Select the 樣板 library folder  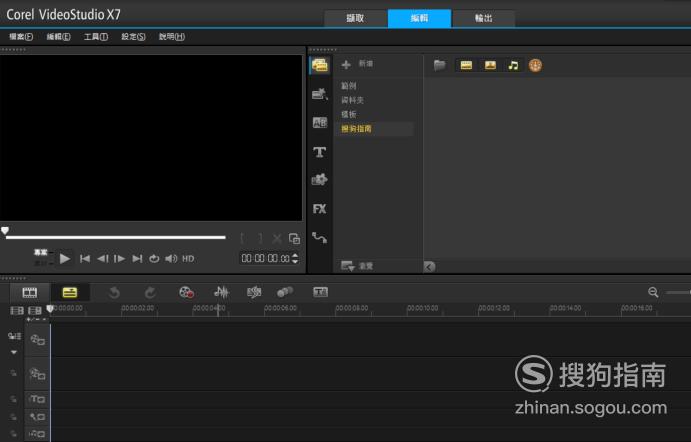(349, 114)
